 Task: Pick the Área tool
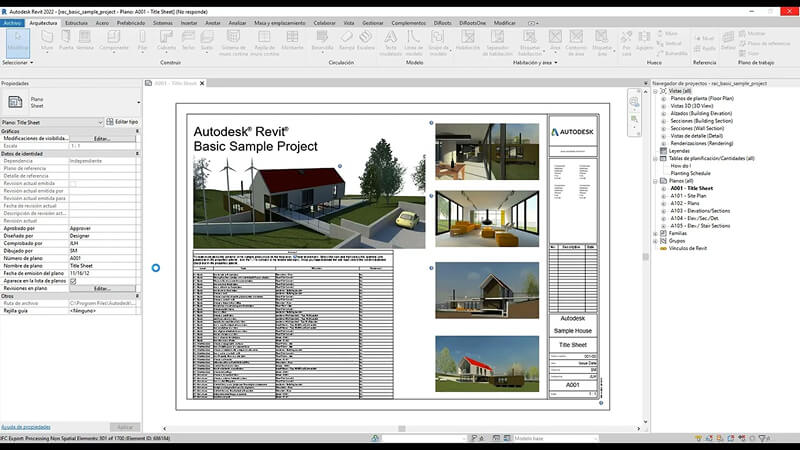tap(555, 41)
